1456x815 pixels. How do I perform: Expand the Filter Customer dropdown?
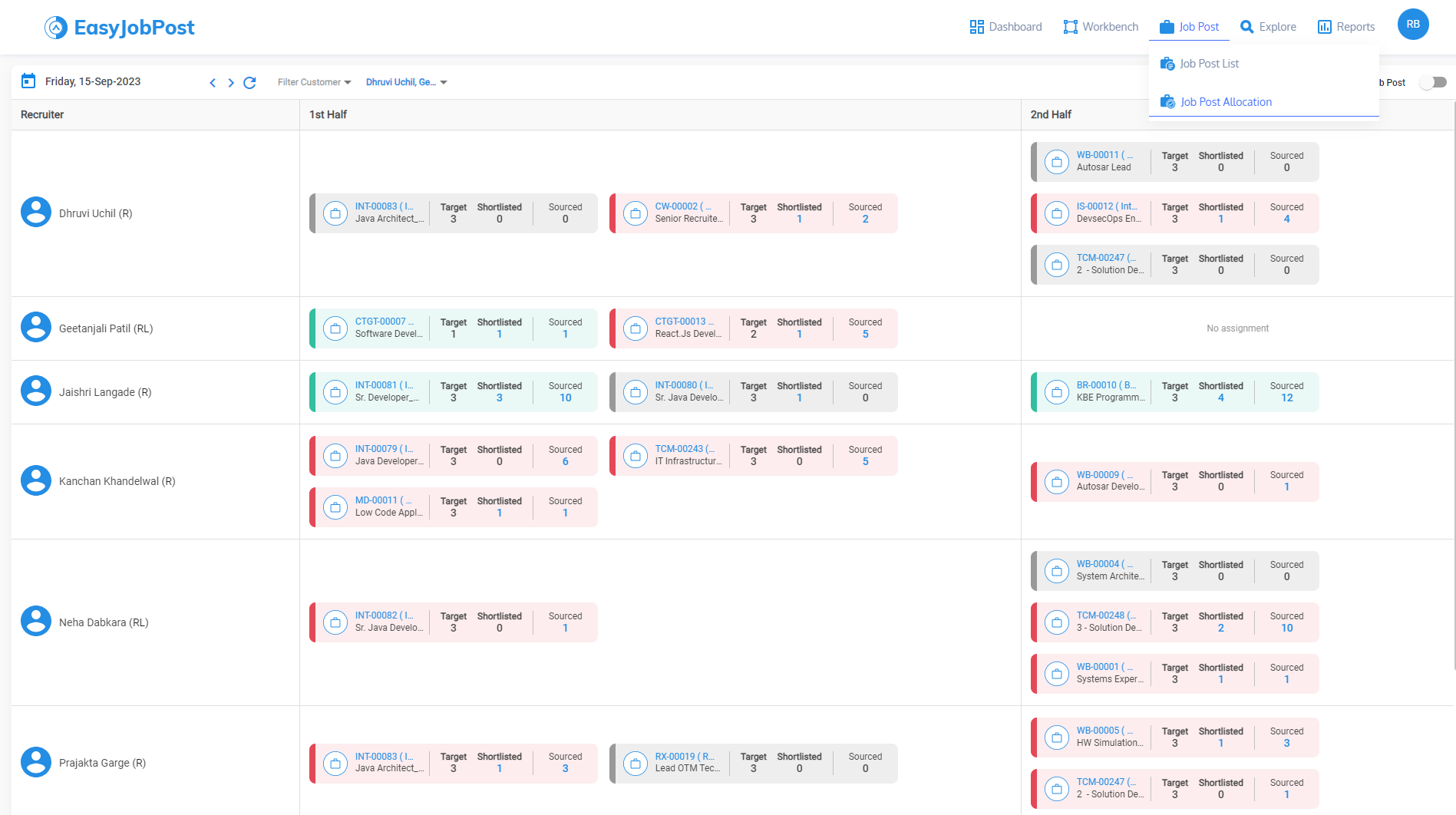pos(314,82)
